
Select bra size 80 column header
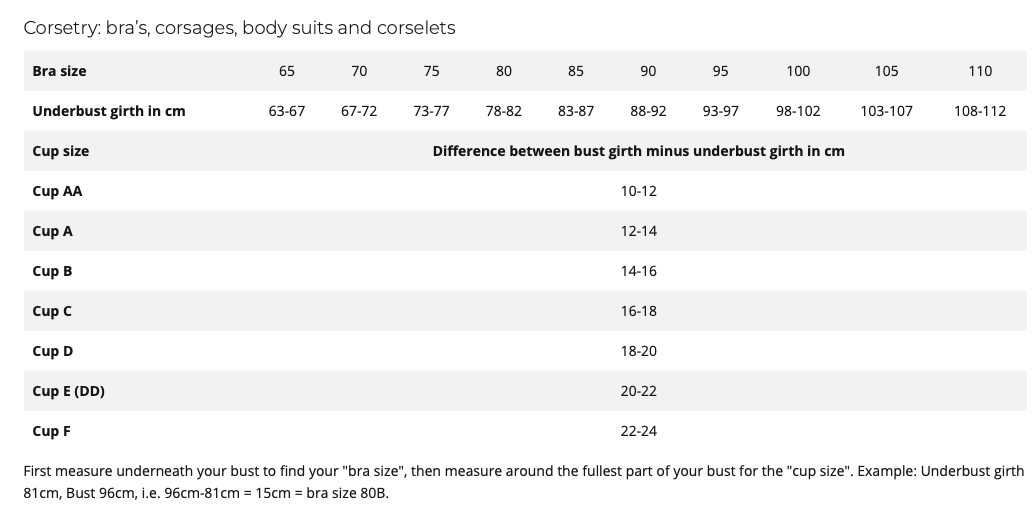click(x=504, y=71)
